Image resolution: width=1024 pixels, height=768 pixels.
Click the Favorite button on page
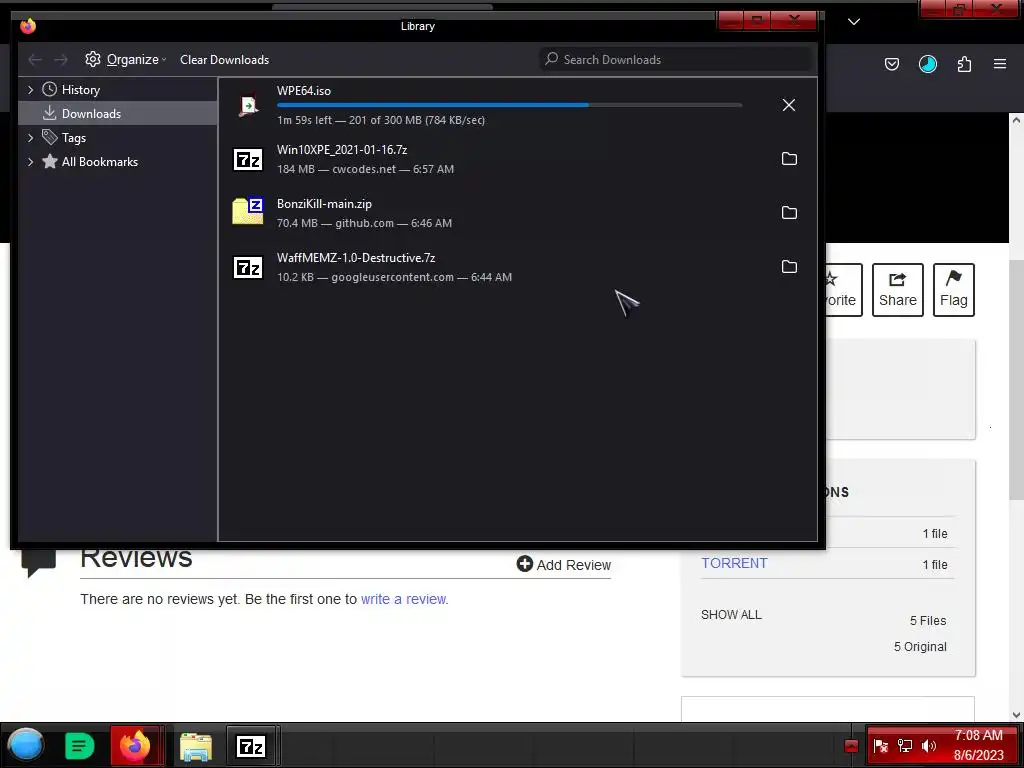pyautogui.click(x=844, y=290)
